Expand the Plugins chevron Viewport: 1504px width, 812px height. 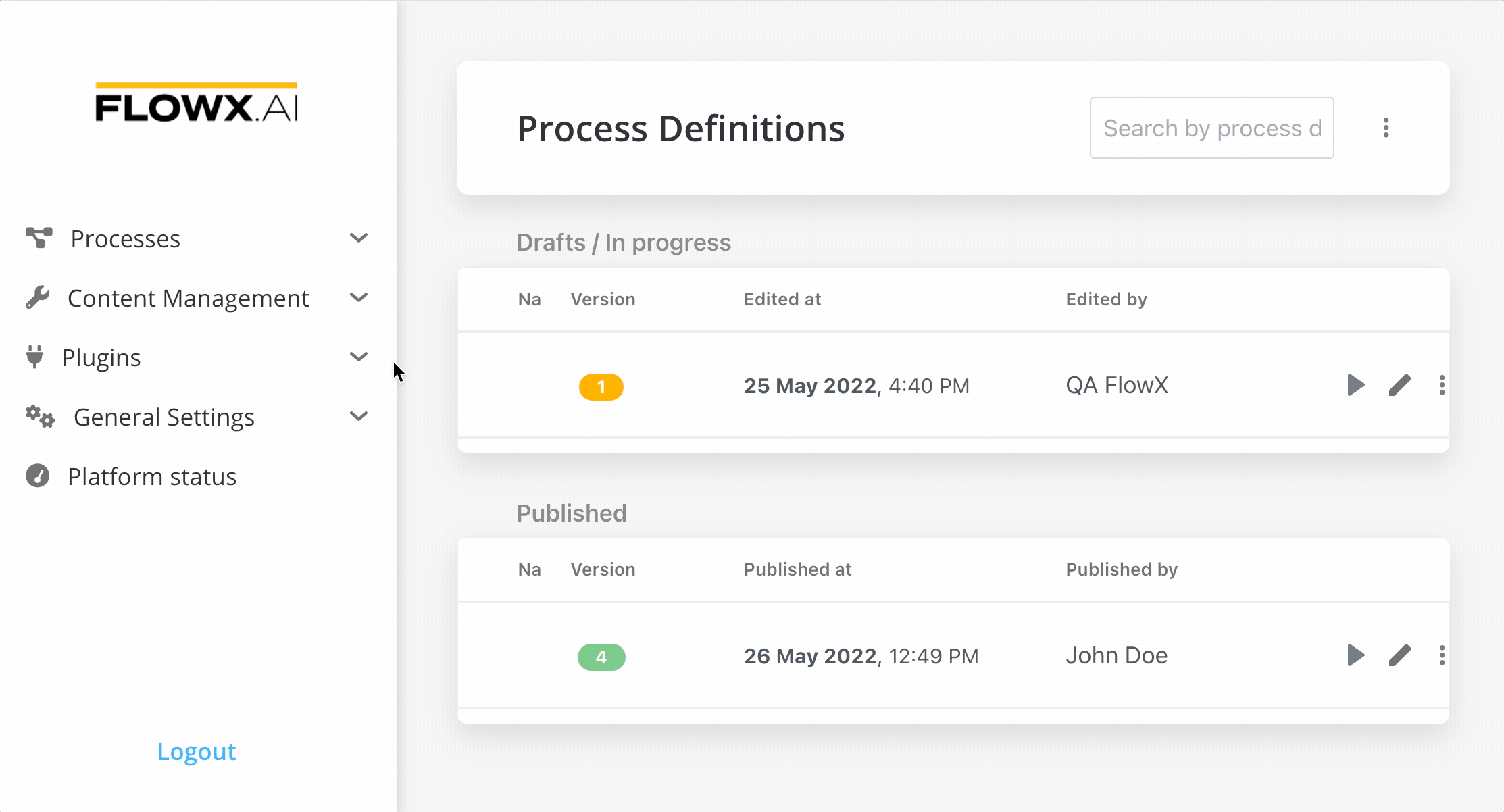(x=359, y=357)
